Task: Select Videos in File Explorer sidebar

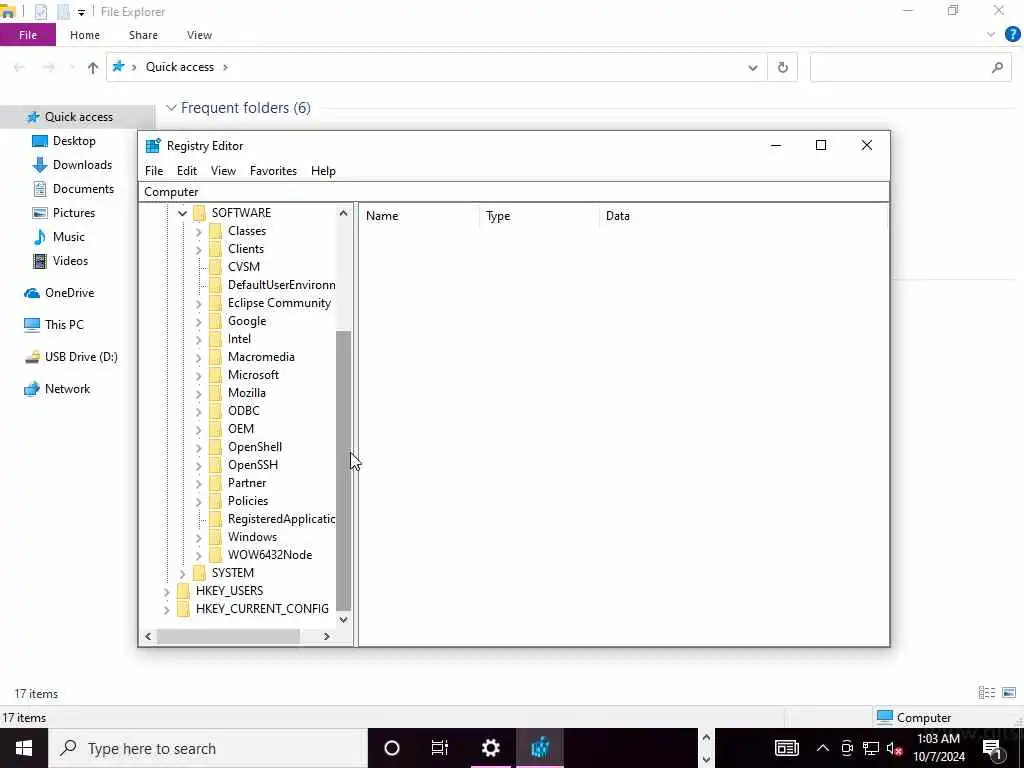Action: click(x=70, y=261)
